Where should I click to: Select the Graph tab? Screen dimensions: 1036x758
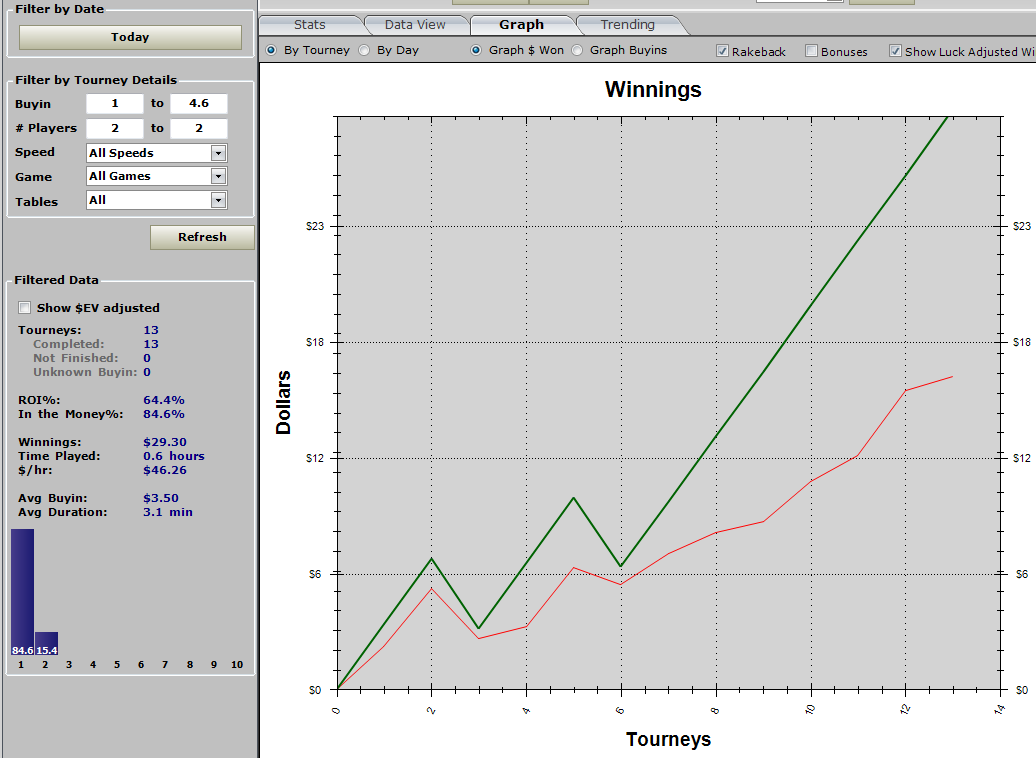521,25
